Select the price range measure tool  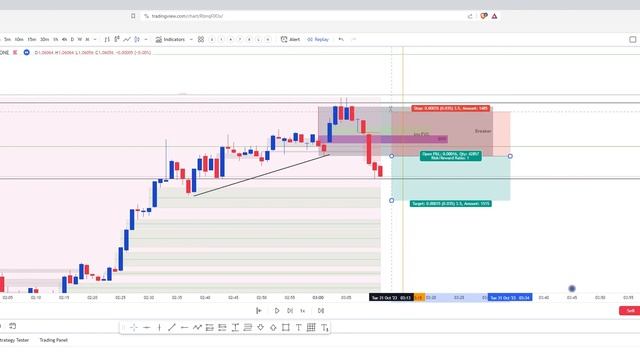coord(235,327)
